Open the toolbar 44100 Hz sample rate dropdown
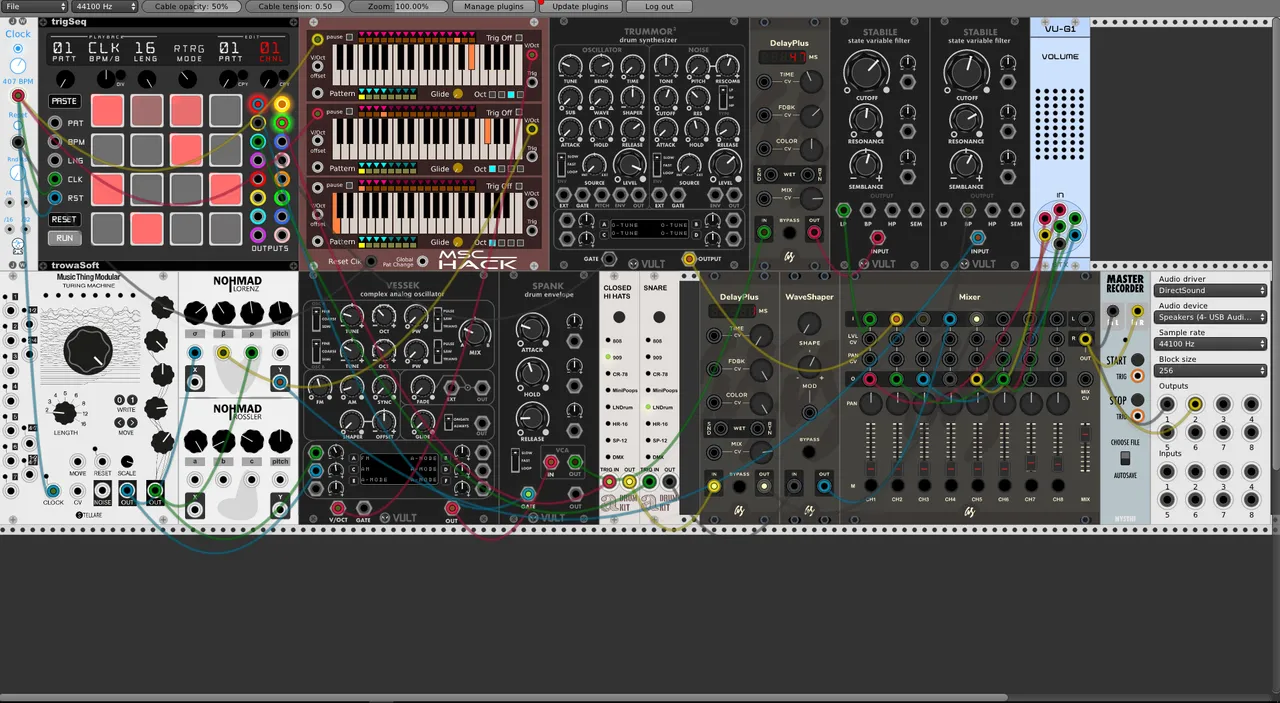 coord(105,6)
